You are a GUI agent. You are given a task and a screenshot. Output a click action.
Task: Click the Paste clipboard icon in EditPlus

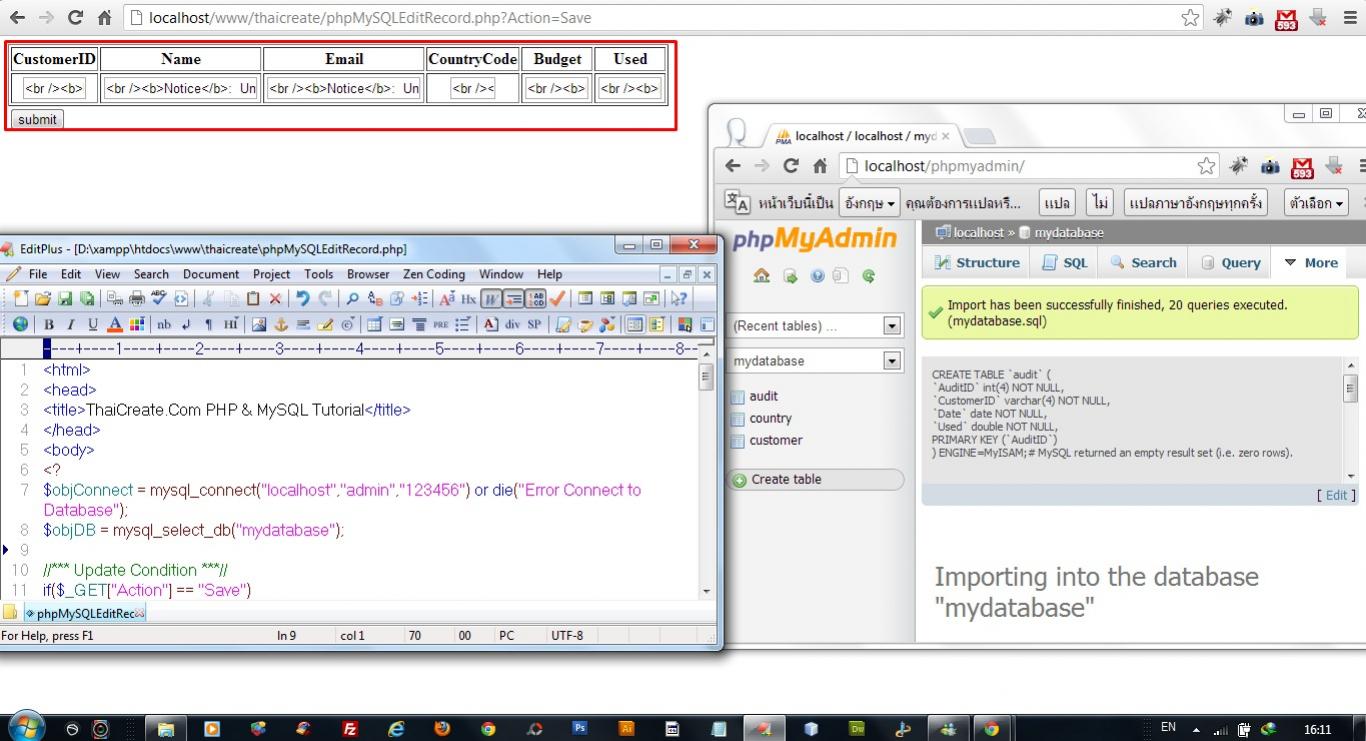[253, 298]
